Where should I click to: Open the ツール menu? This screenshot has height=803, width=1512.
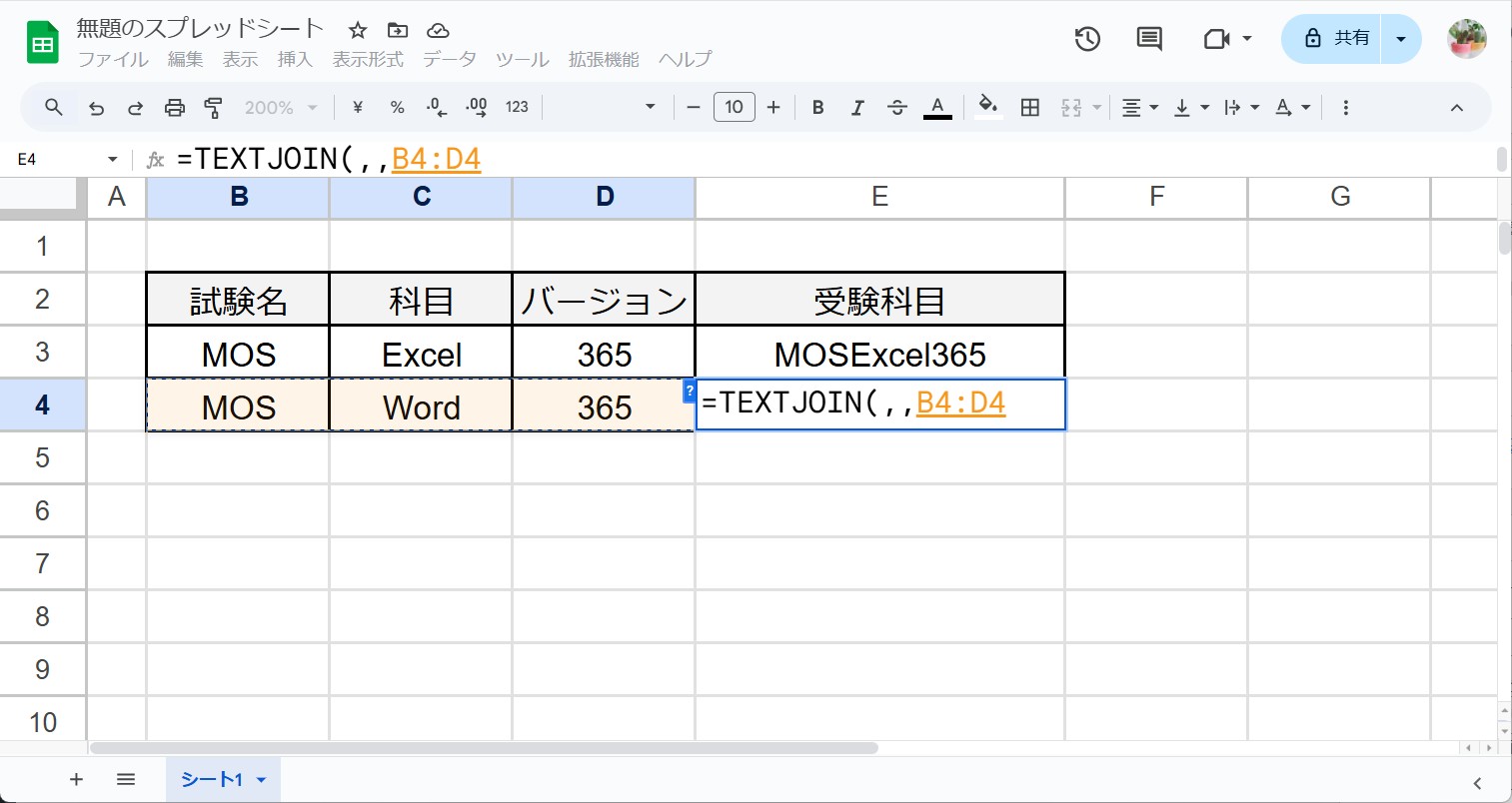(x=523, y=60)
